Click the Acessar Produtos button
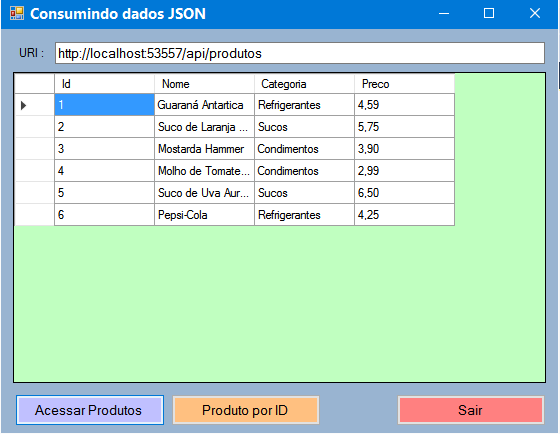Screen dimensions: 560x435 (90, 410)
